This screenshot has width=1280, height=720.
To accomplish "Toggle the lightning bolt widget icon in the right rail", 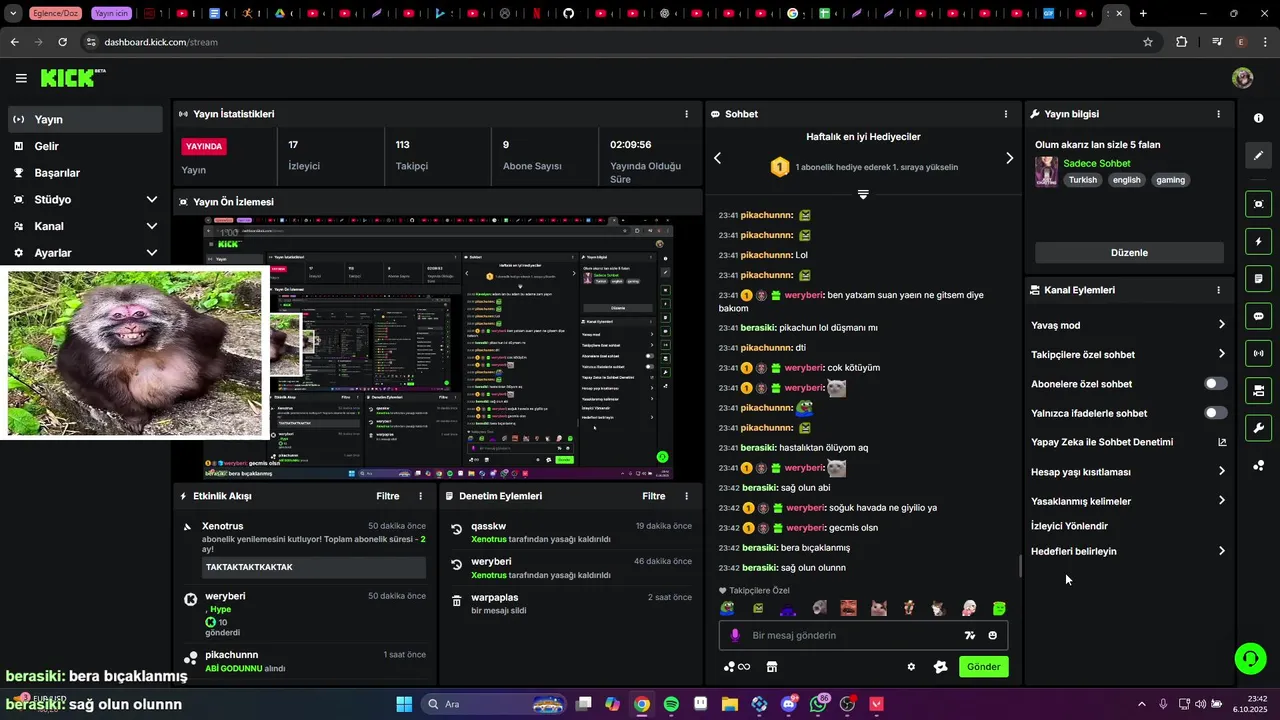I will (1258, 241).
